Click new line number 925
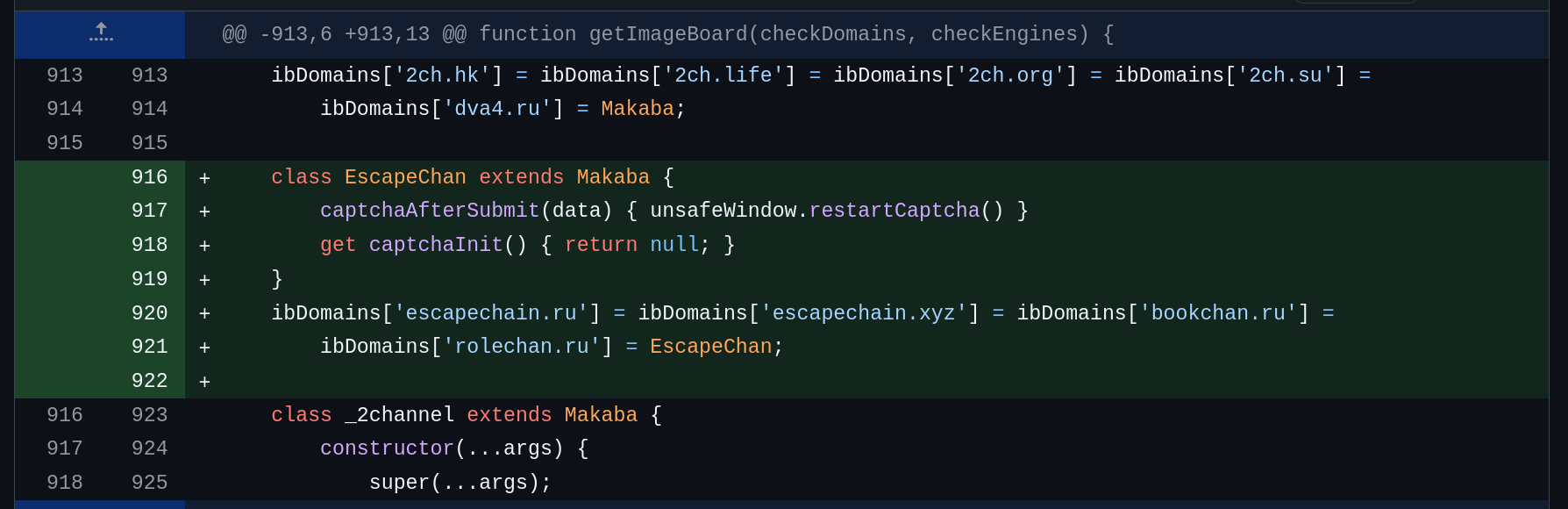 point(149,483)
